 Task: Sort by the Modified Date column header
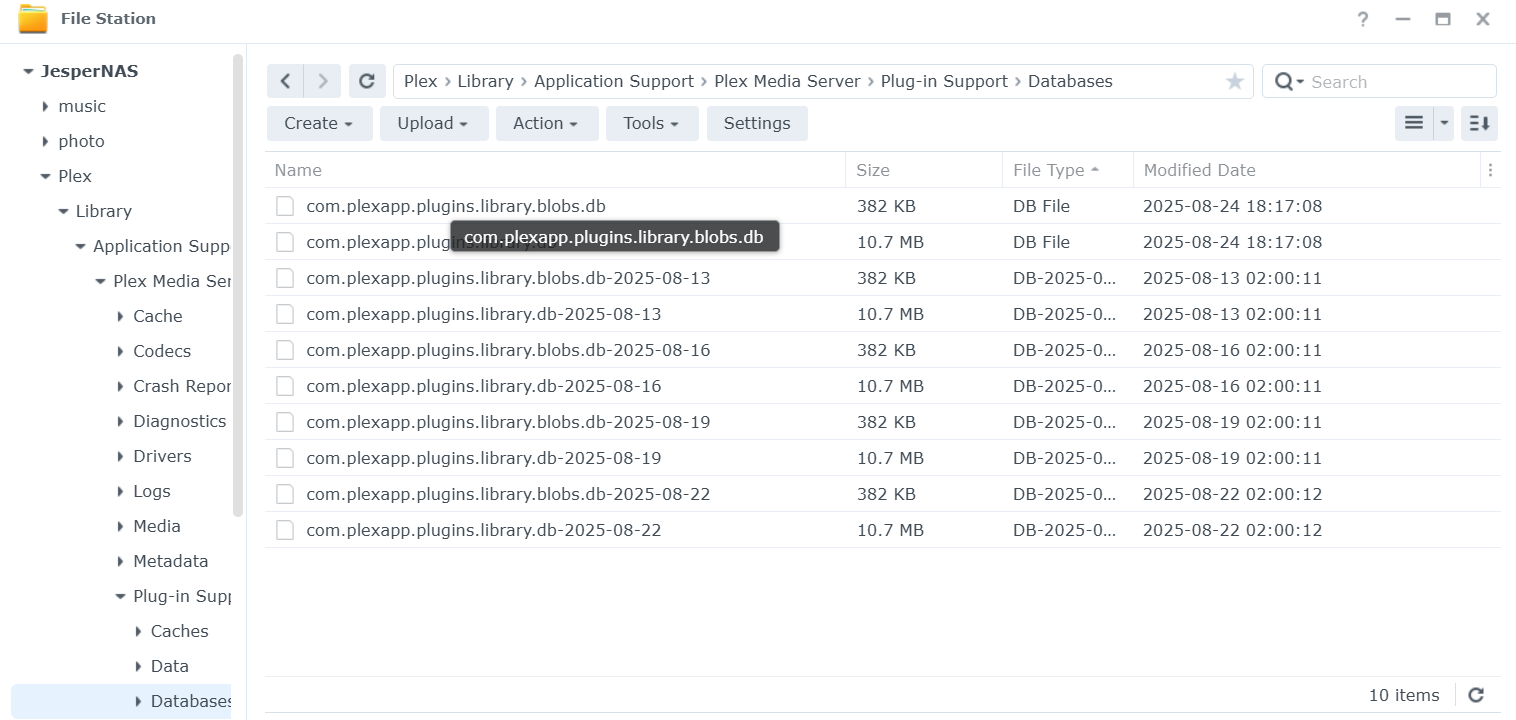point(1306,170)
